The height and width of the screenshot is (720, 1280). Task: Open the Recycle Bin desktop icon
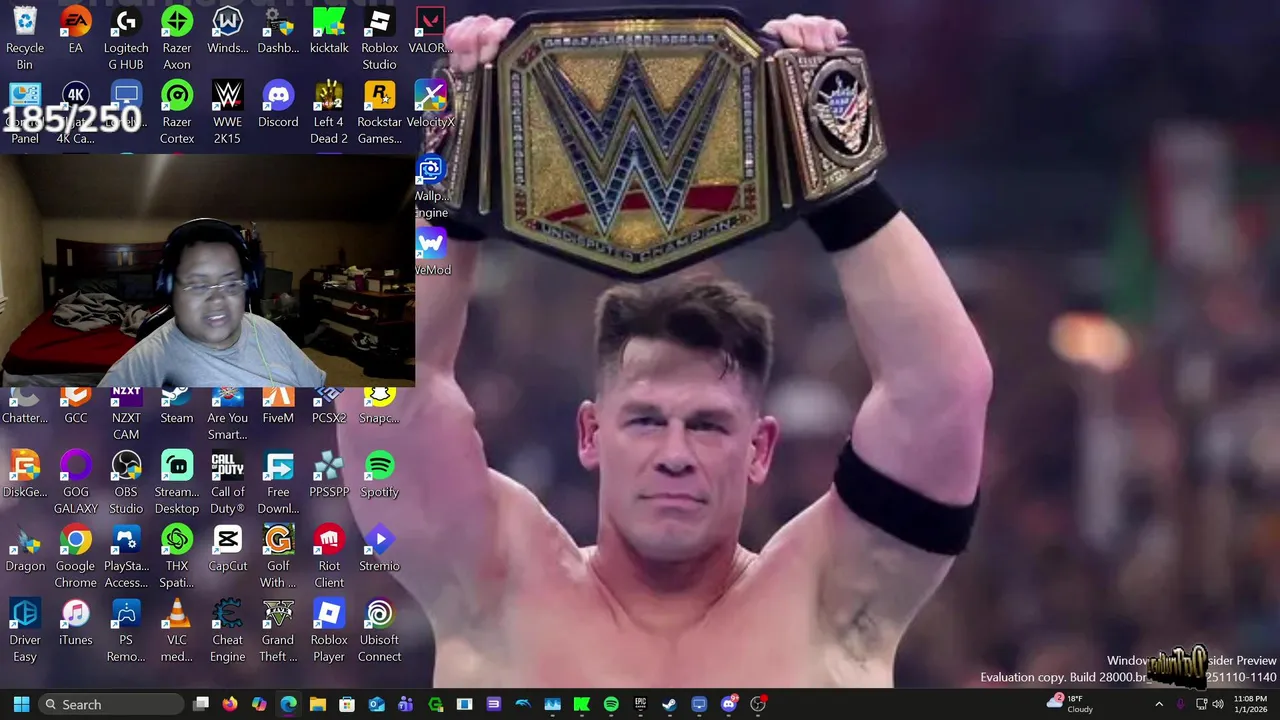click(25, 38)
